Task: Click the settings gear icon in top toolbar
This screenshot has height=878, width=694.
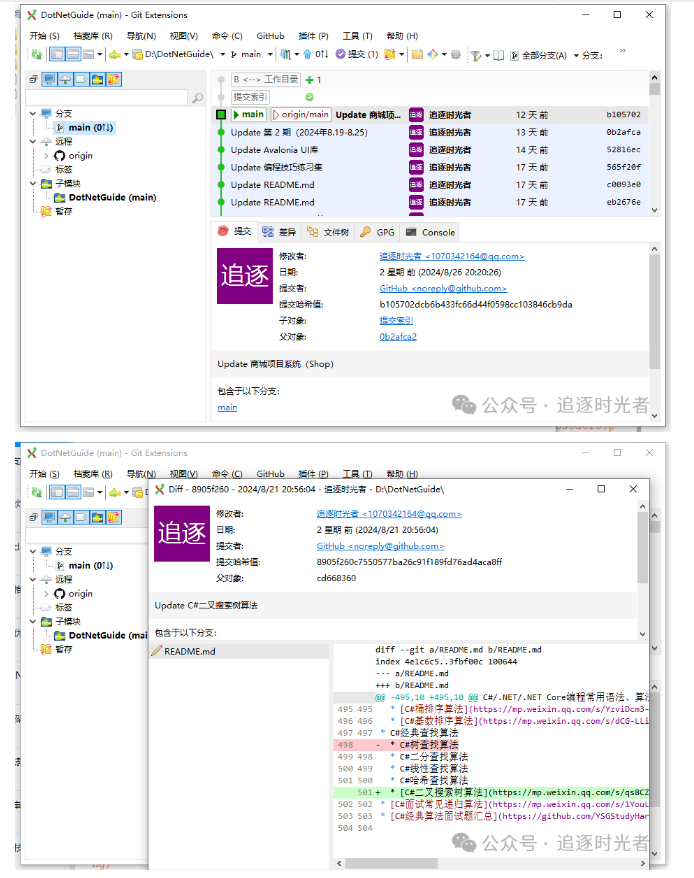Action: point(456,54)
